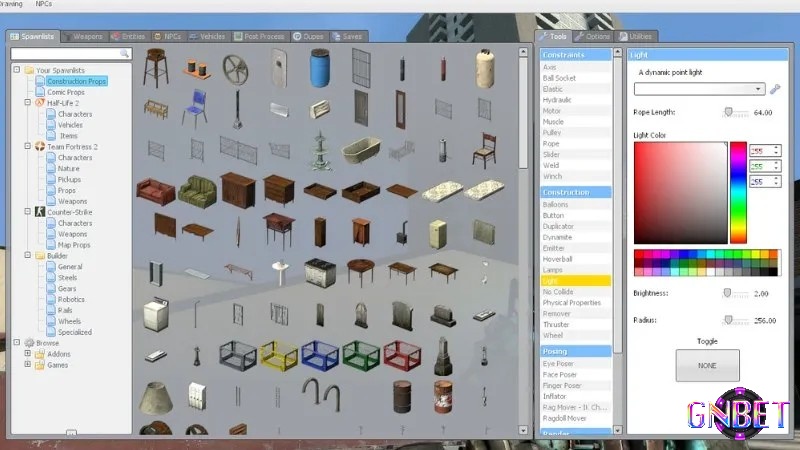800x450 pixels.
Task: Spawn the lamp shade prop
Action: pyautogui.click(x=156, y=397)
